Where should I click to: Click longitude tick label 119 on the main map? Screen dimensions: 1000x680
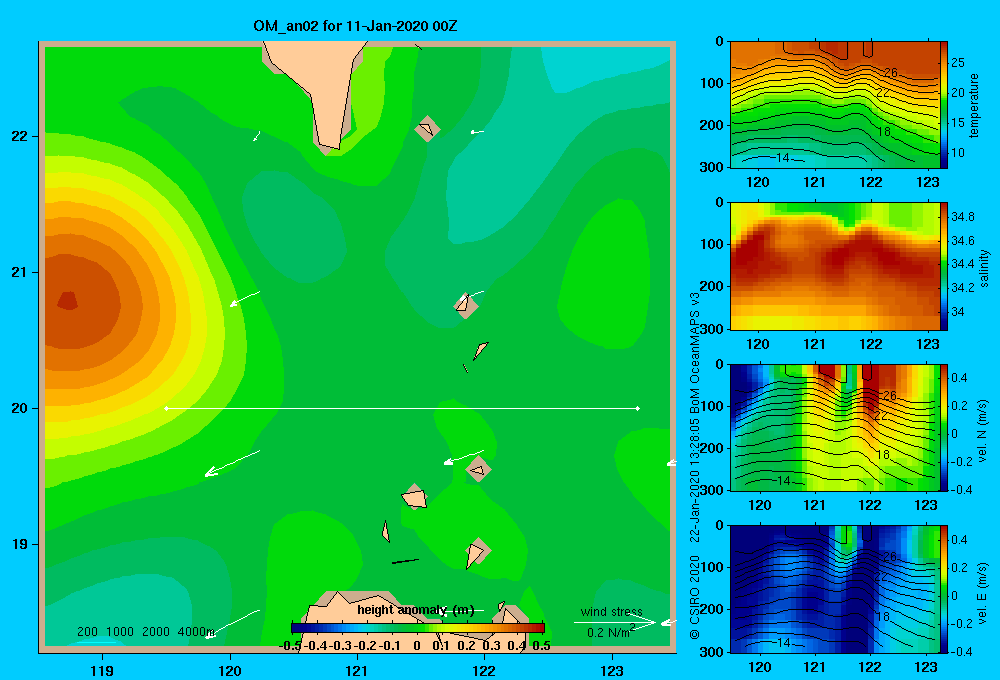tap(103, 670)
